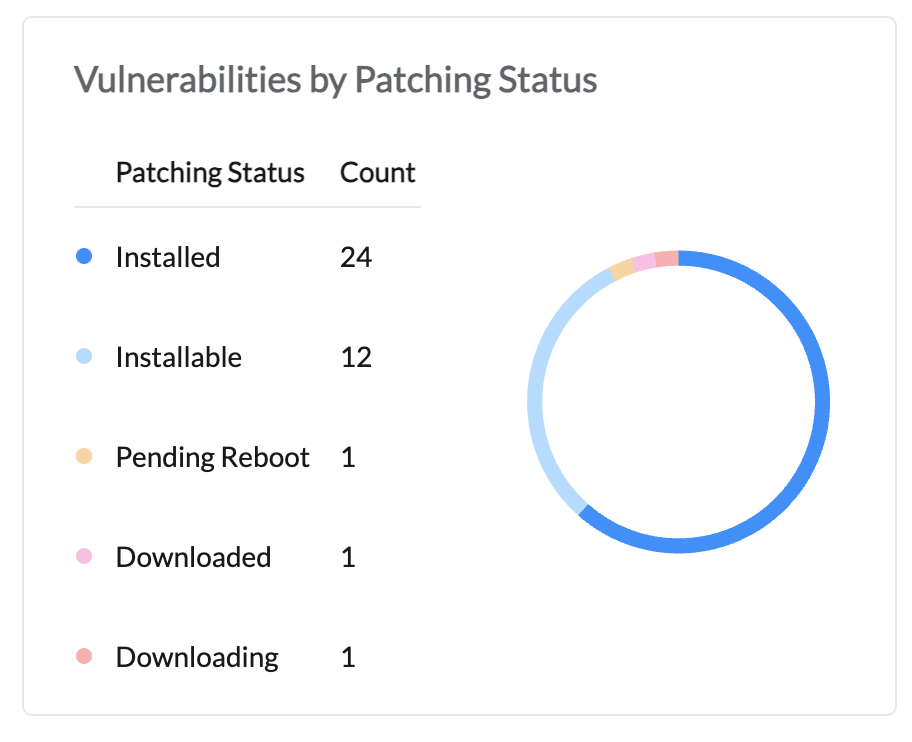Select the Downloaded status label

click(x=193, y=557)
